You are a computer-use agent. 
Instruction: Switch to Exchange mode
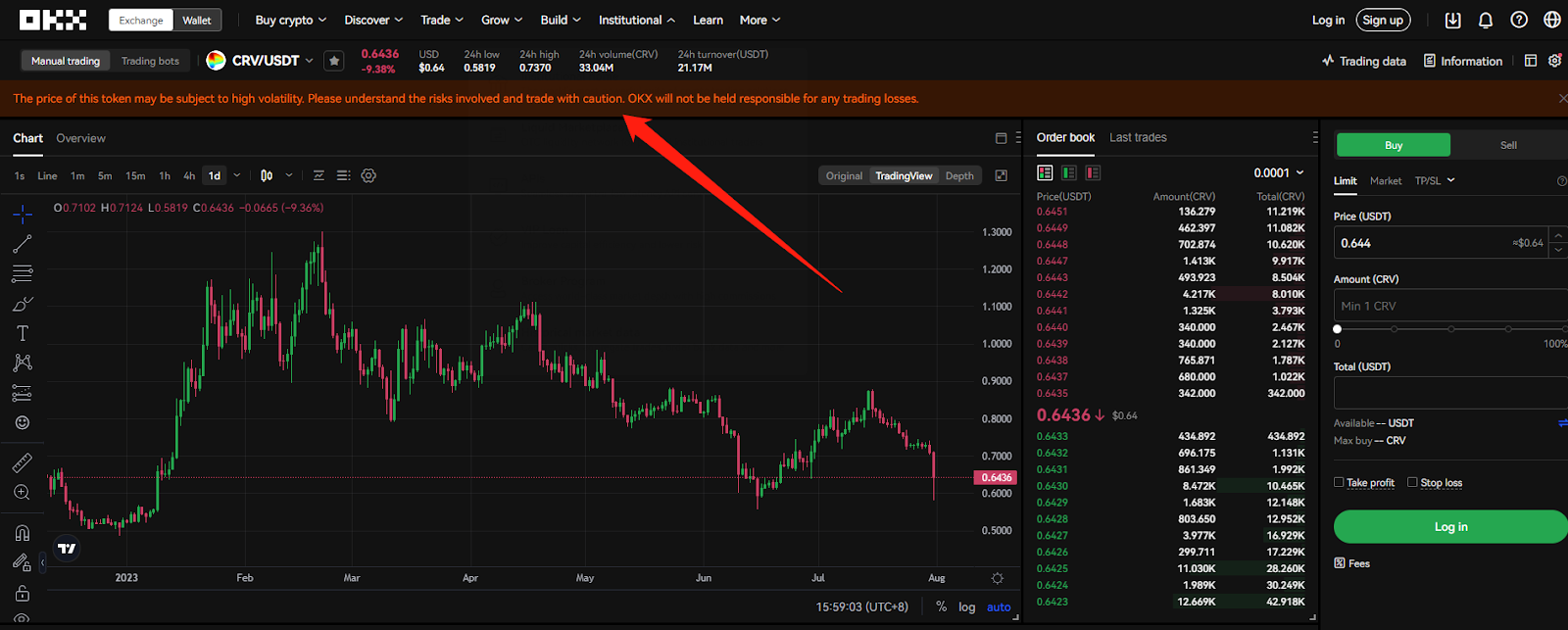141,20
